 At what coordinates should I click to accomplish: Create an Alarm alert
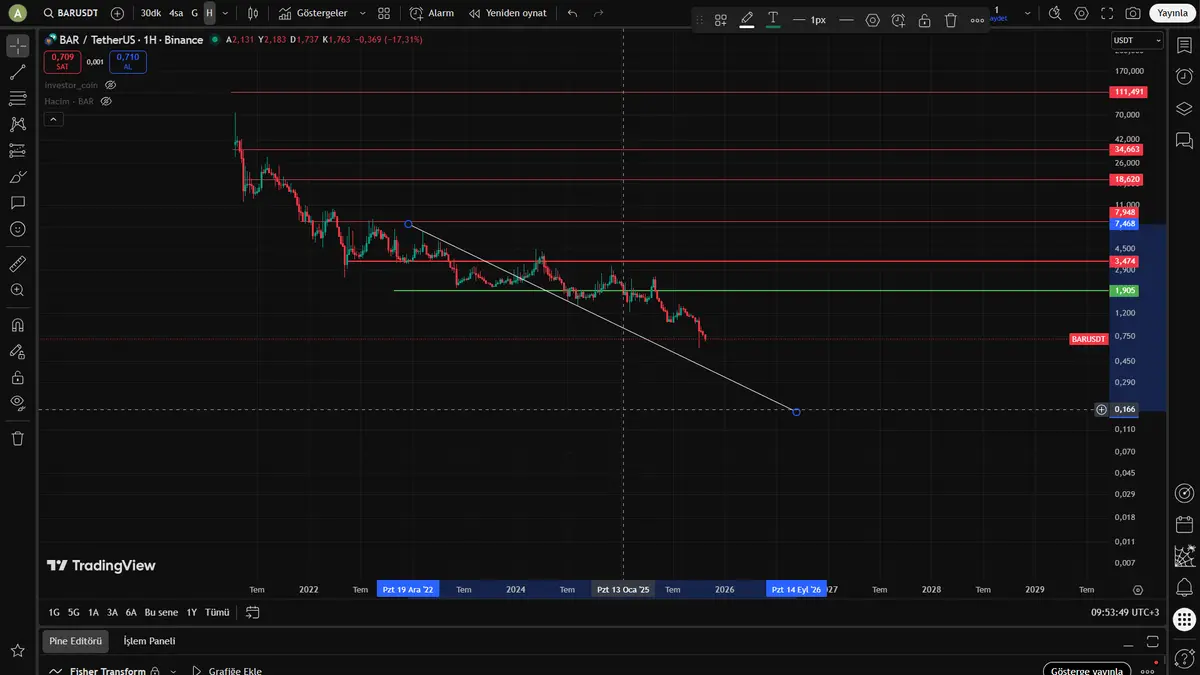(432, 14)
